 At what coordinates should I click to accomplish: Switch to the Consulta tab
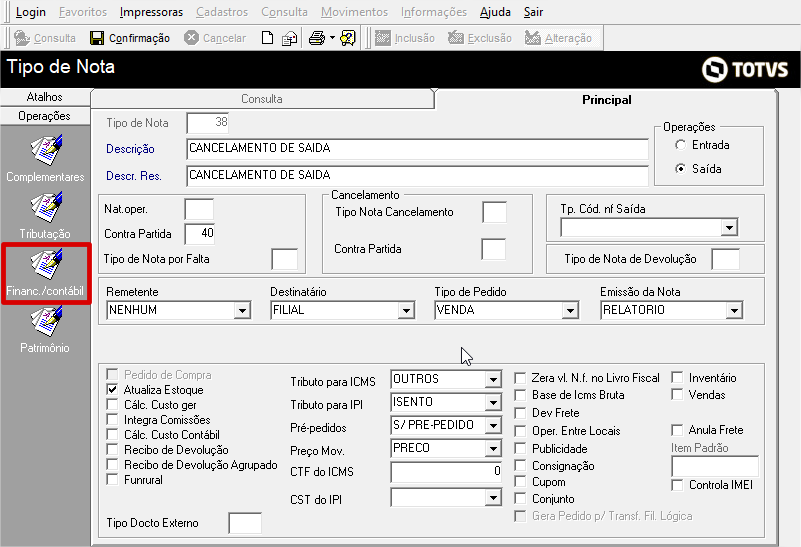pos(262,99)
